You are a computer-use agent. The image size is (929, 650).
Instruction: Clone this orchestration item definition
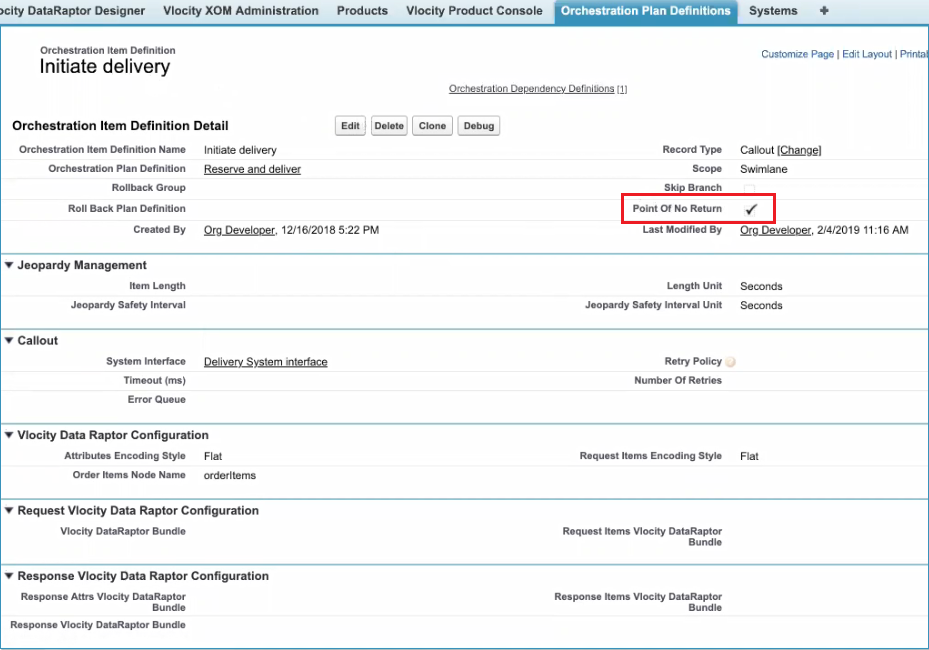[x=432, y=126]
